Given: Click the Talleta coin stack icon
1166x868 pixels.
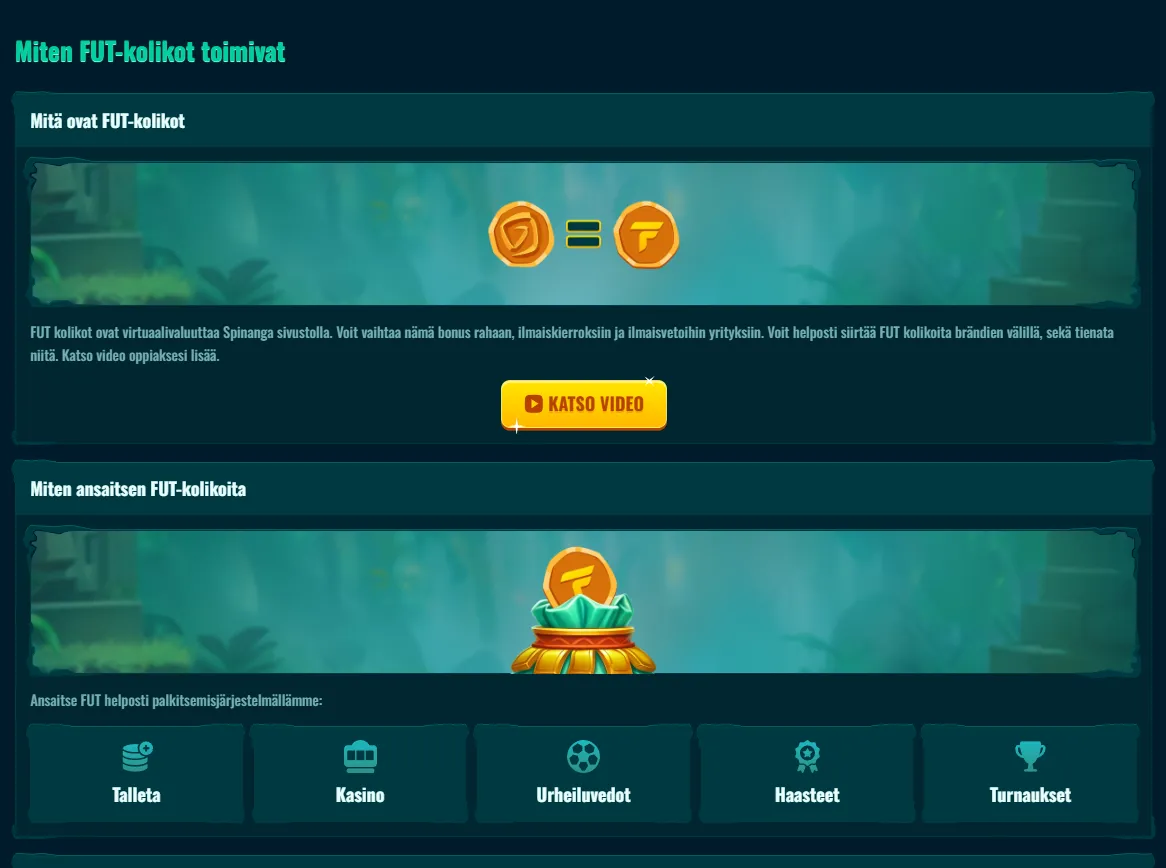Looking at the screenshot, I should 137,756.
